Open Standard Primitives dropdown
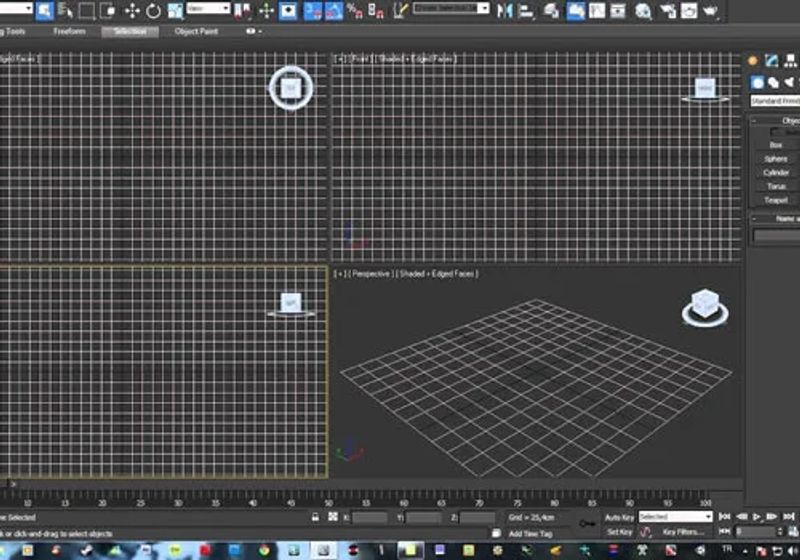The height and width of the screenshot is (560, 800). click(x=774, y=101)
